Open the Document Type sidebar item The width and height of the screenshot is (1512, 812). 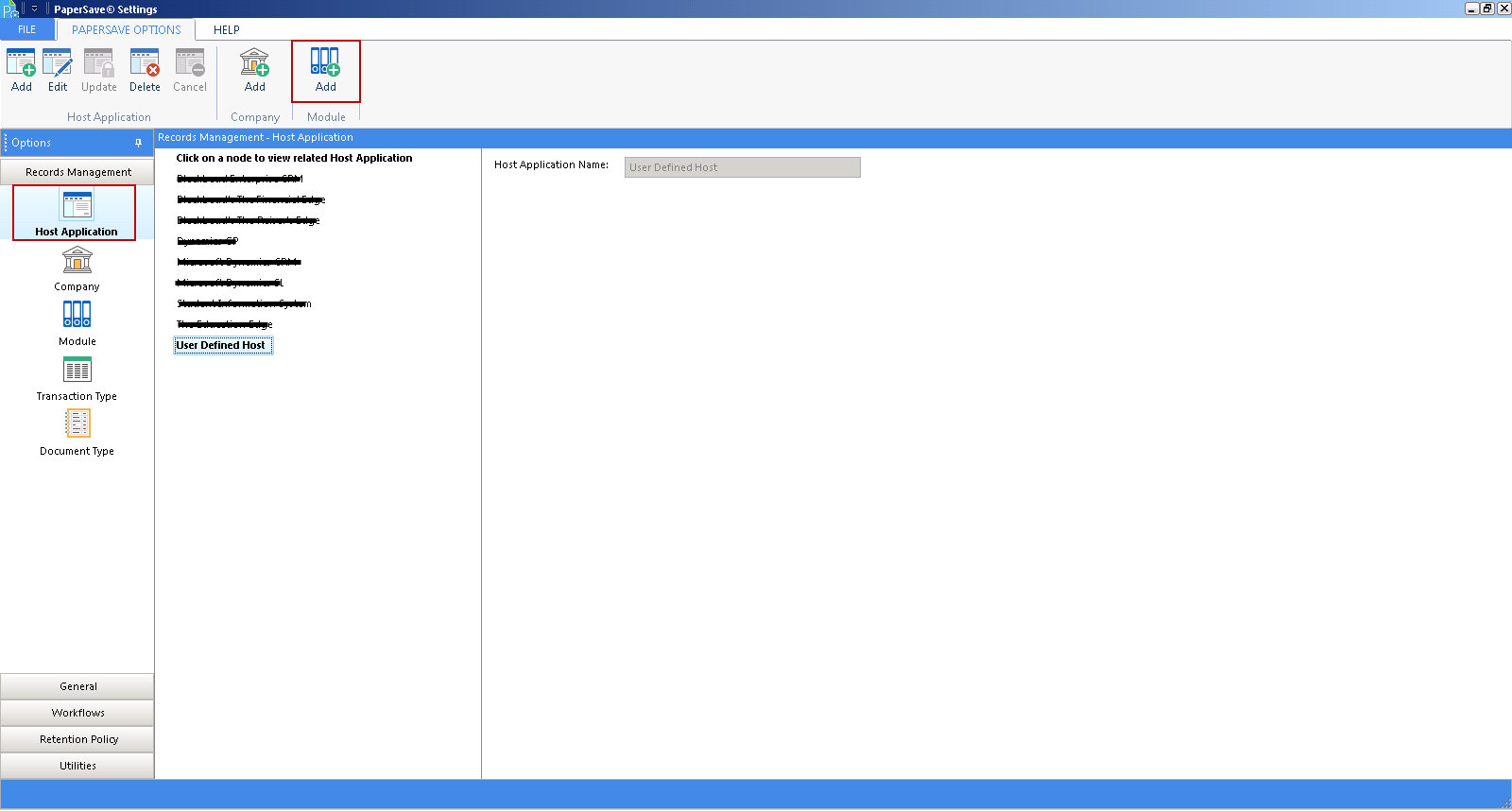tap(77, 433)
